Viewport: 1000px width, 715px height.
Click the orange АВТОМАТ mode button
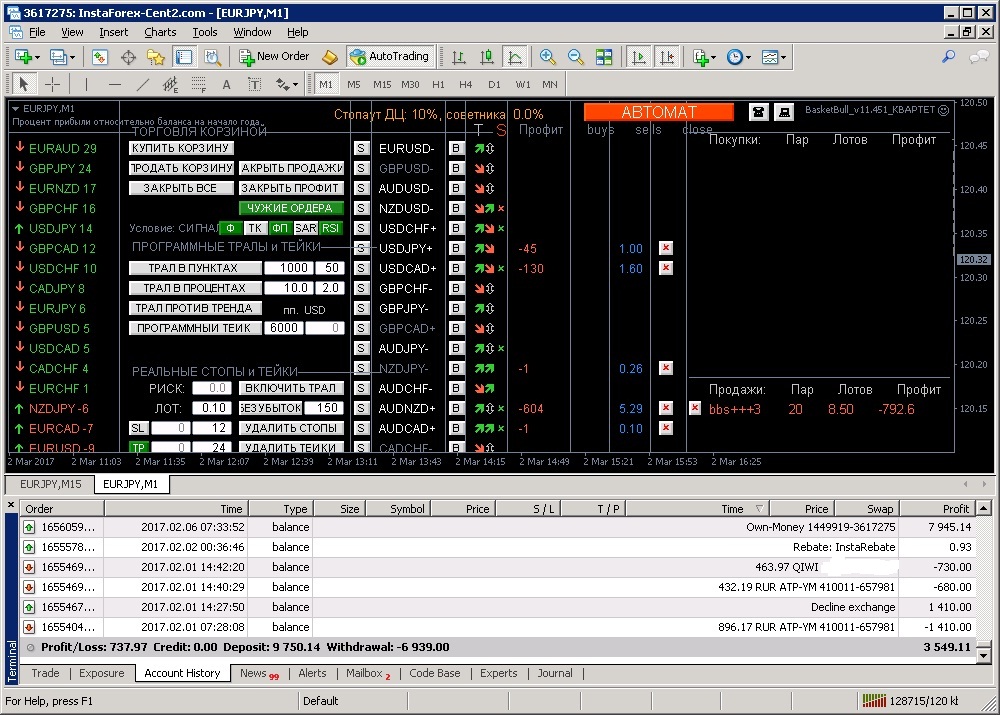[658, 112]
